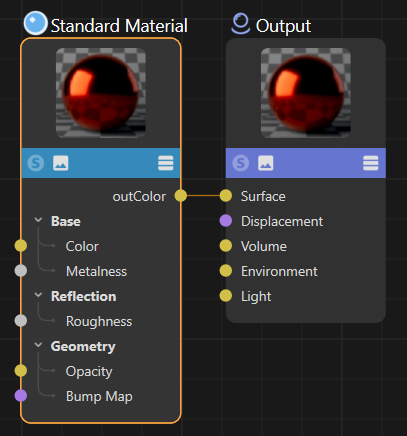Image resolution: width=407 pixels, height=436 pixels.
Task: Select the purple Displacement input port
Action: (x=226, y=221)
